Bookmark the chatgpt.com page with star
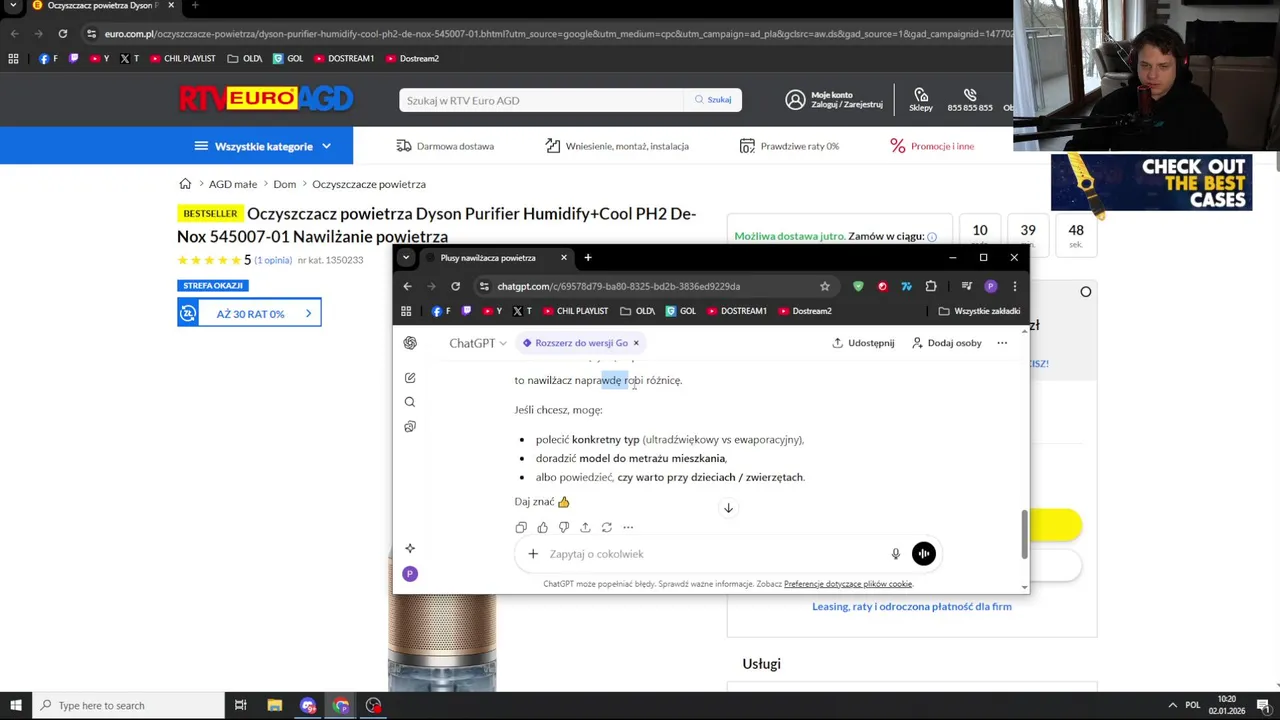 coord(825,286)
